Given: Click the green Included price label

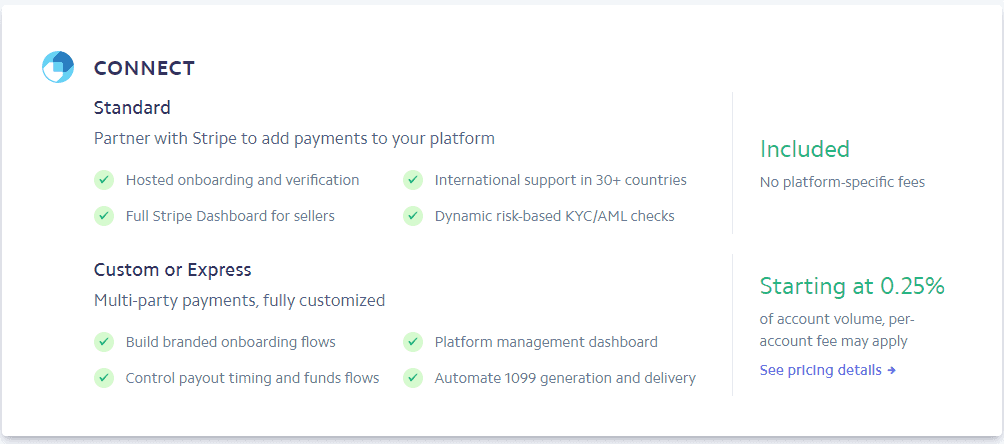Looking at the screenshot, I should (x=804, y=149).
